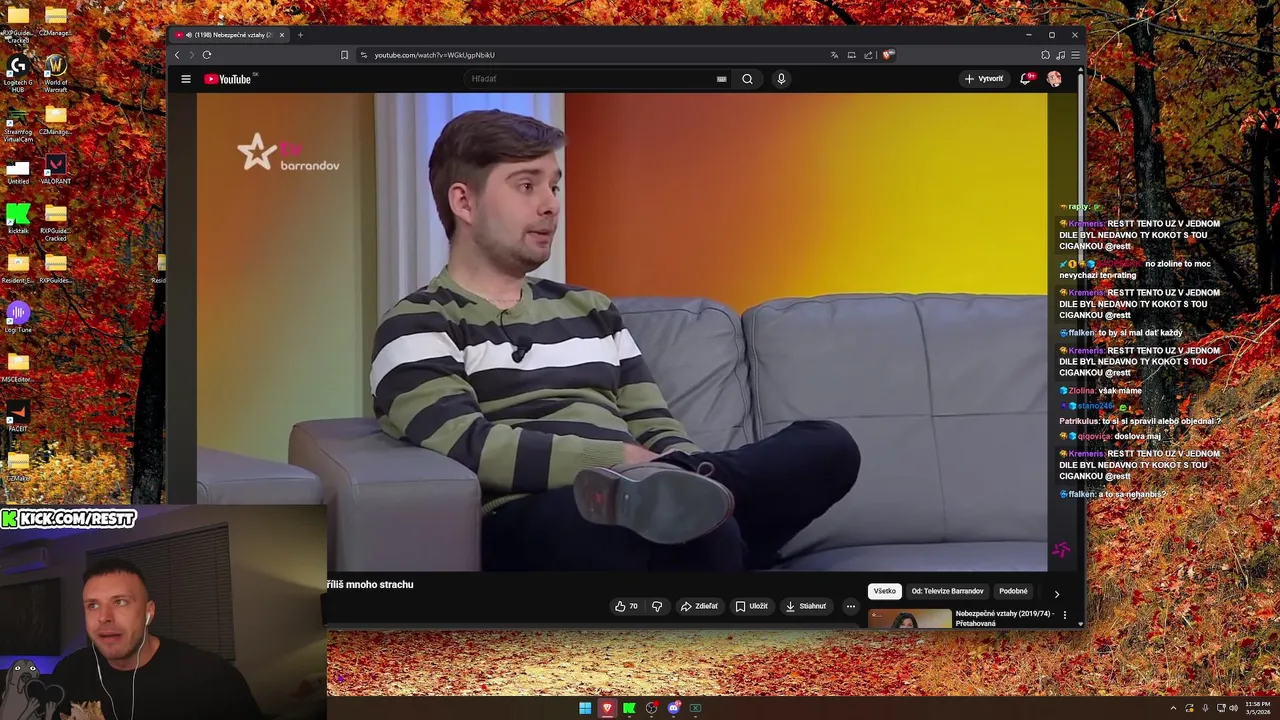Open the VALORANT desktop shortcut
This screenshot has height=720, width=1280.
[x=56, y=170]
